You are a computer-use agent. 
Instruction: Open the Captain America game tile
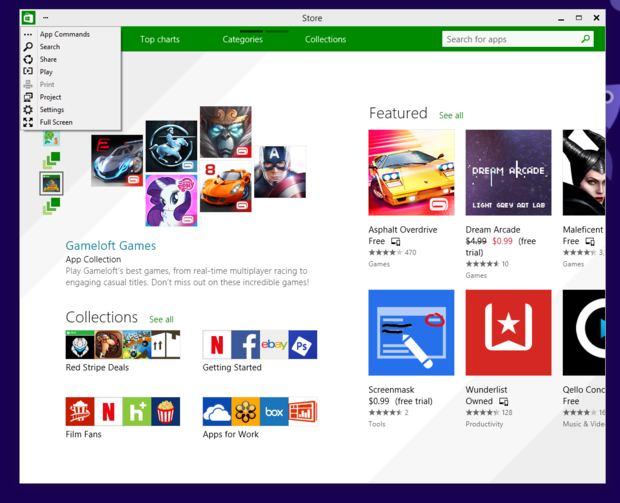coord(280,172)
